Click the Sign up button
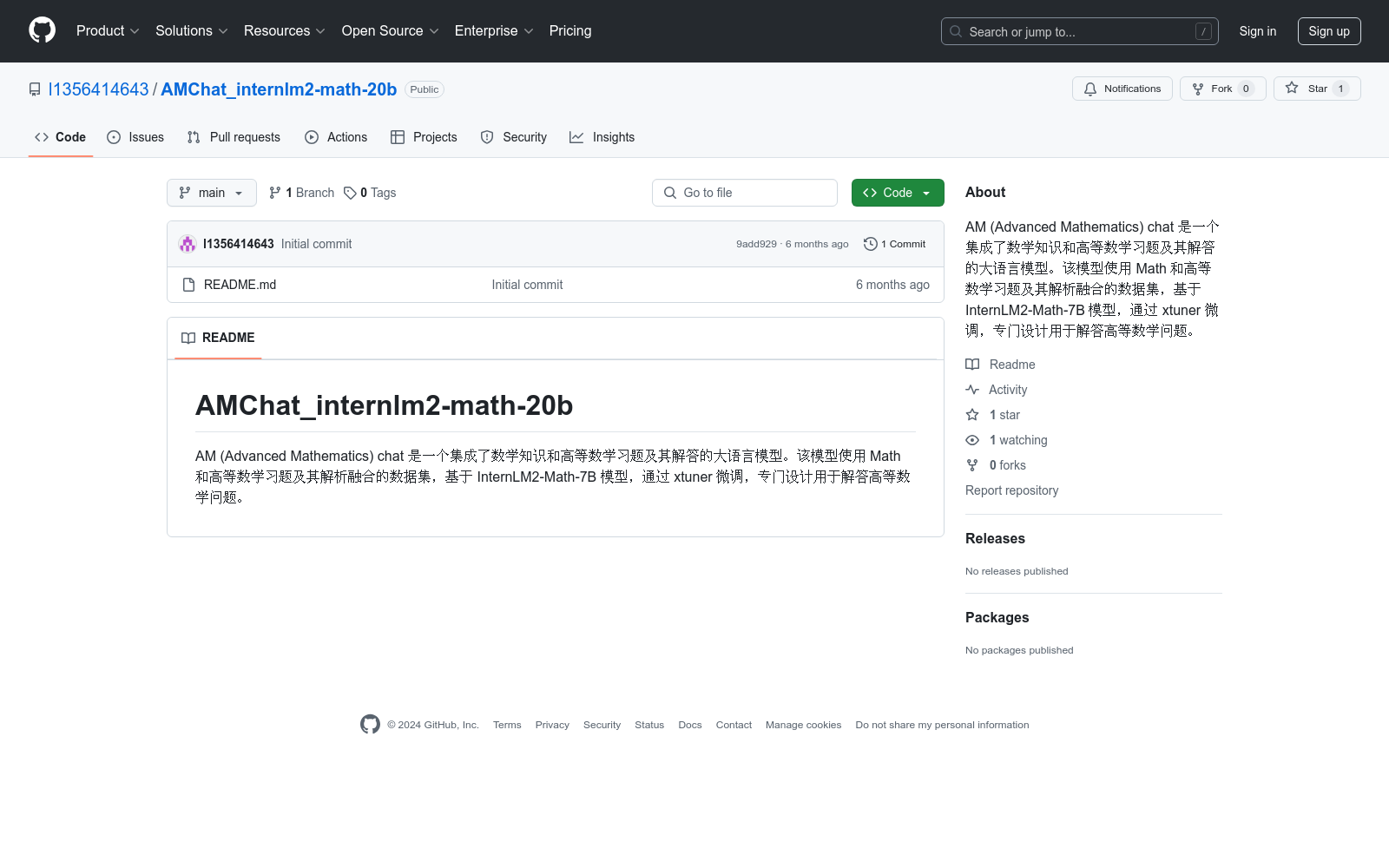Screen dimensions: 1389x868 pyautogui.click(x=1328, y=31)
